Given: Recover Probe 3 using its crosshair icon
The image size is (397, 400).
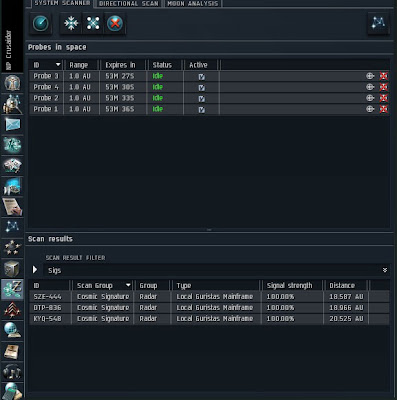Looking at the screenshot, I should click(370, 76).
